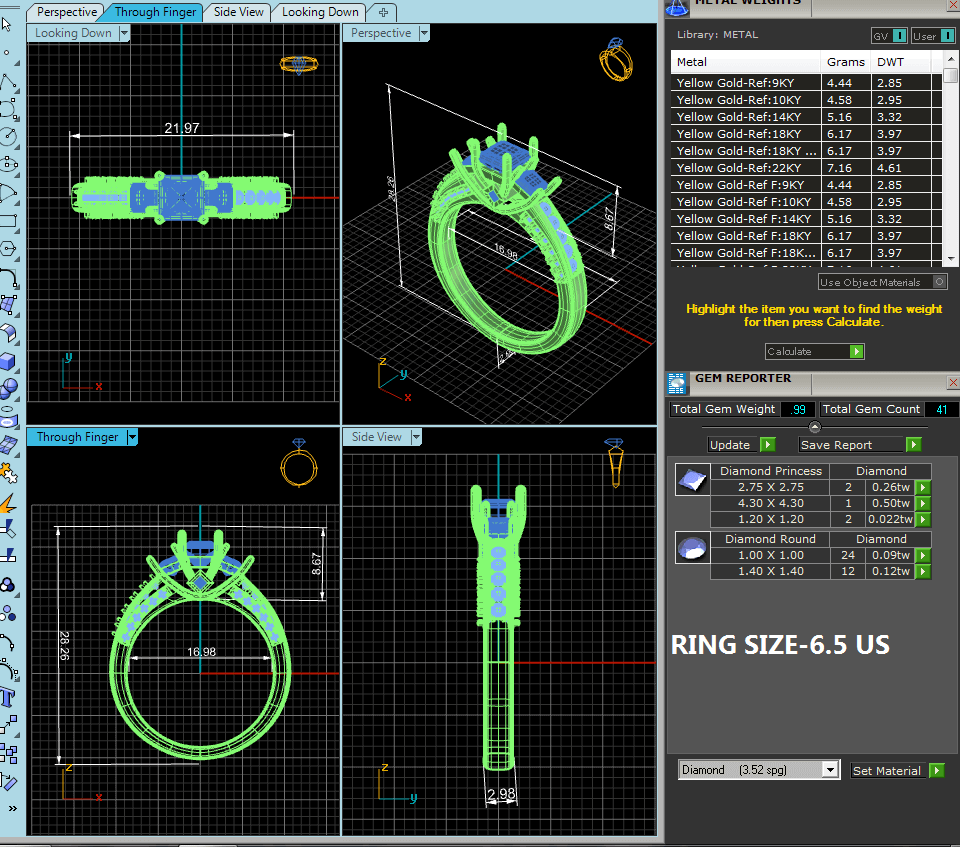Expand the Diamond material dropdown
This screenshot has width=960, height=847.
[x=829, y=770]
